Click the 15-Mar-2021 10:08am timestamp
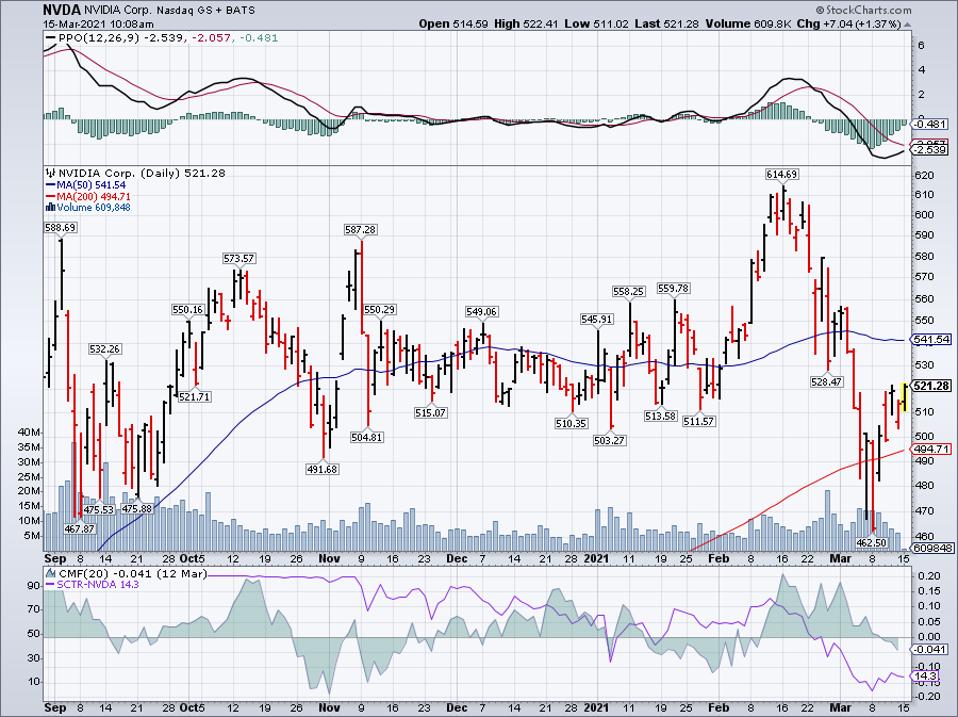Screen dimensions: 958x717 (98, 24)
